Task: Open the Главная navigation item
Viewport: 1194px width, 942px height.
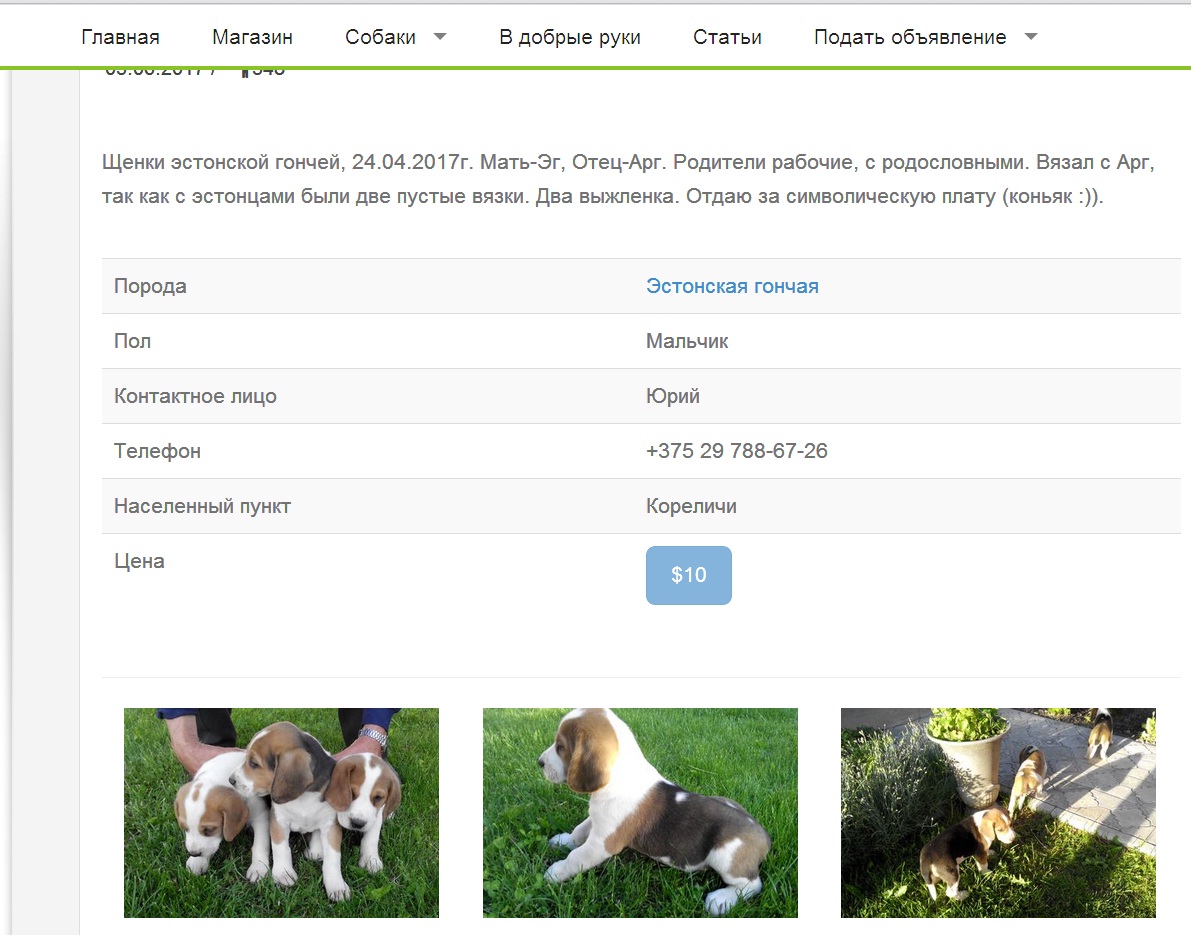Action: click(120, 37)
